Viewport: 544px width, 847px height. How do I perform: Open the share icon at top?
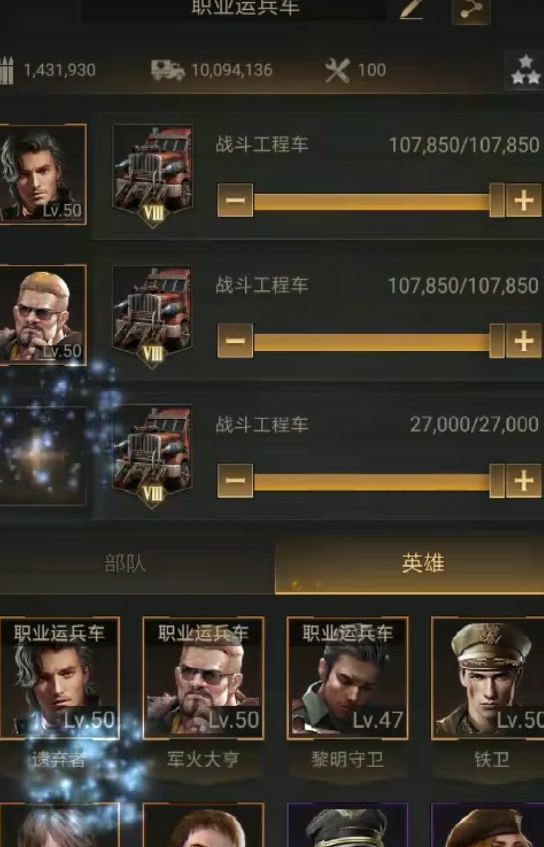point(471,10)
